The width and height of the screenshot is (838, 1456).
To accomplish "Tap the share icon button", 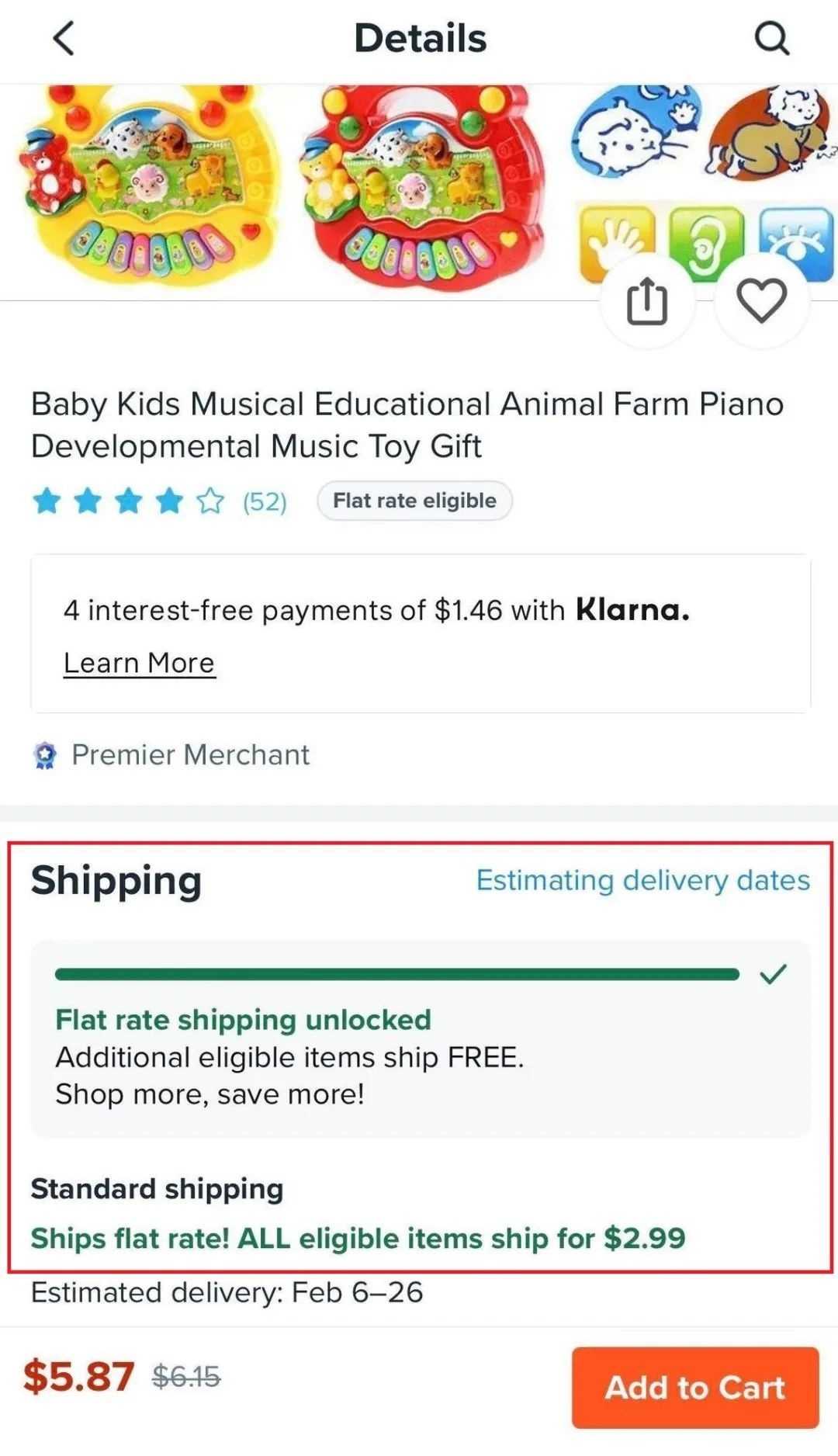I will [646, 301].
